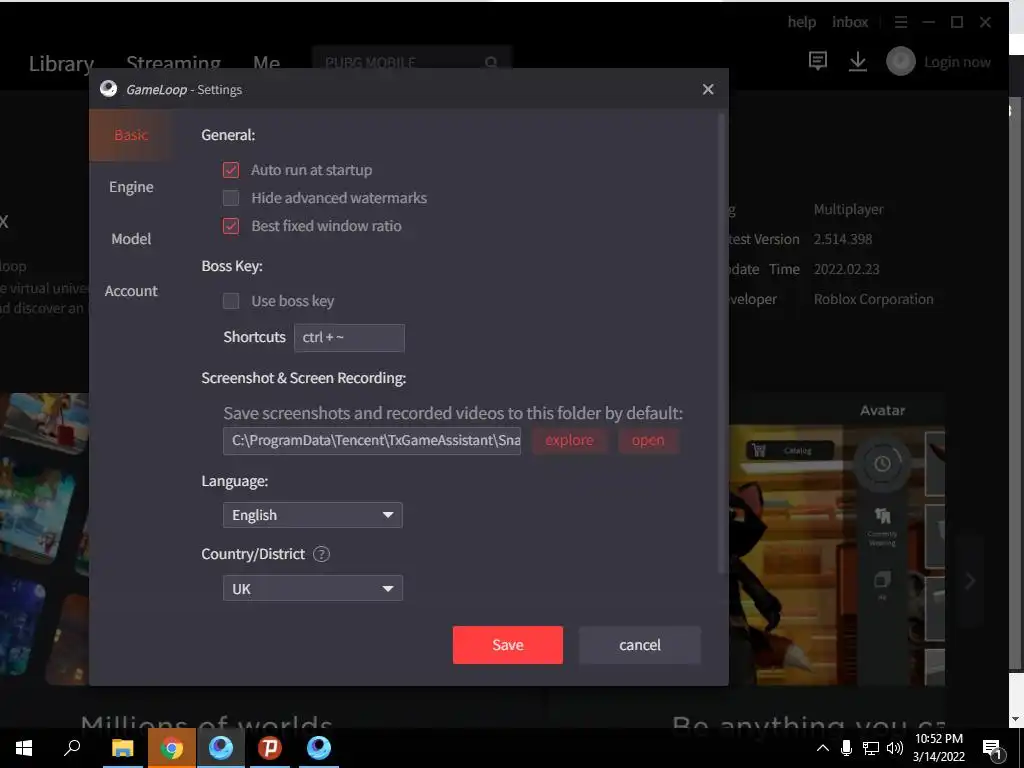
Task: Open the orange P app on taskbar
Action: point(270,748)
